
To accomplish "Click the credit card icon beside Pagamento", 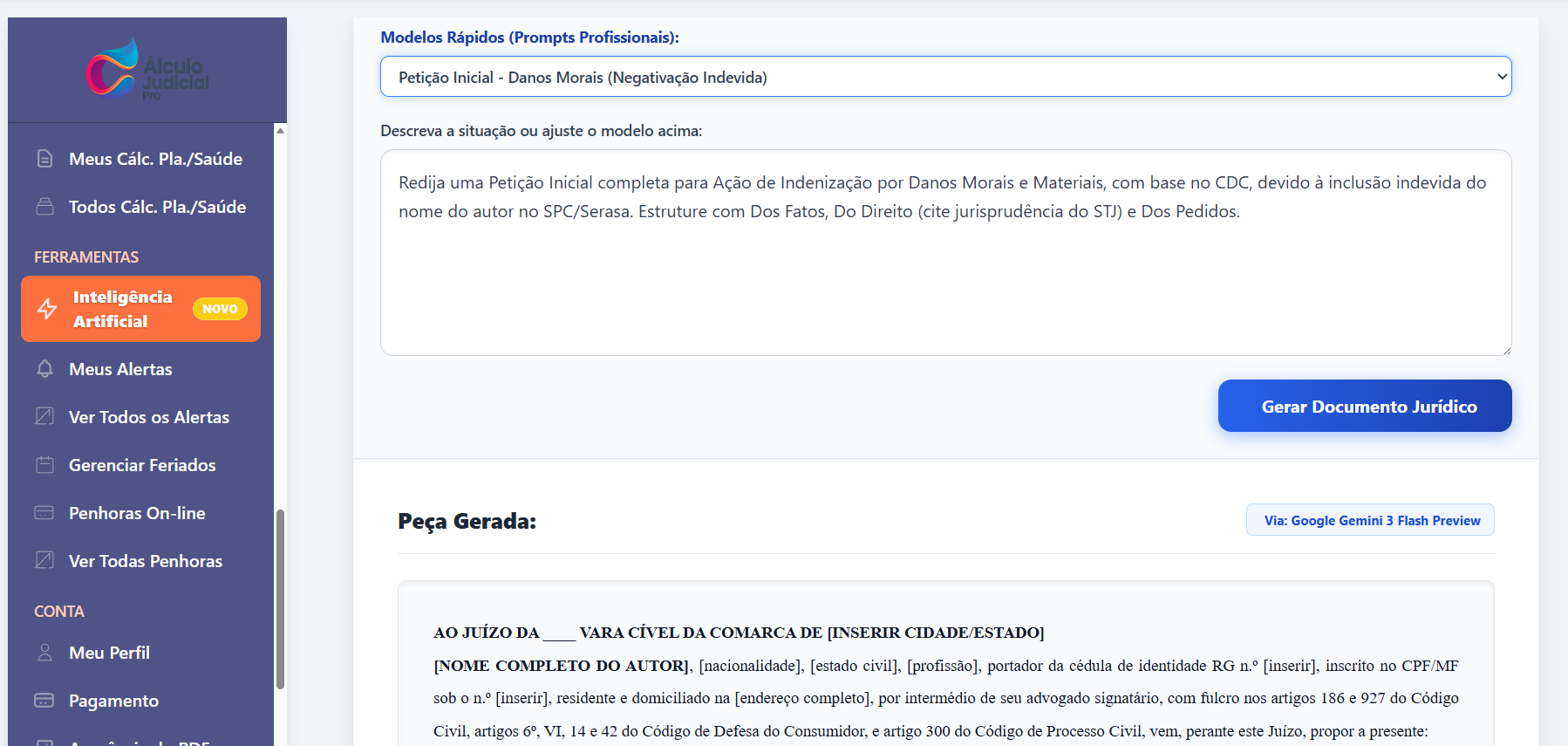I will pos(44,701).
